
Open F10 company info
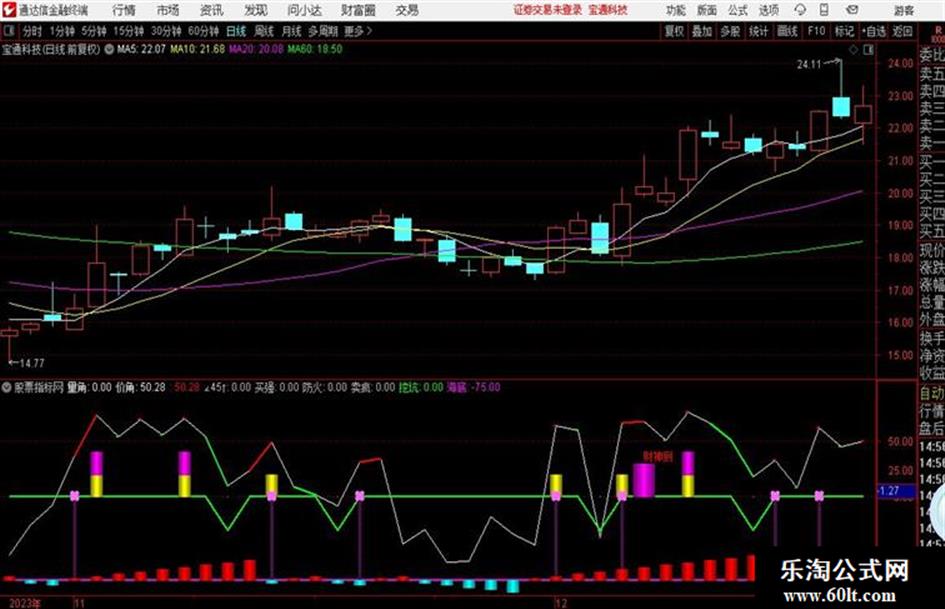[816, 31]
